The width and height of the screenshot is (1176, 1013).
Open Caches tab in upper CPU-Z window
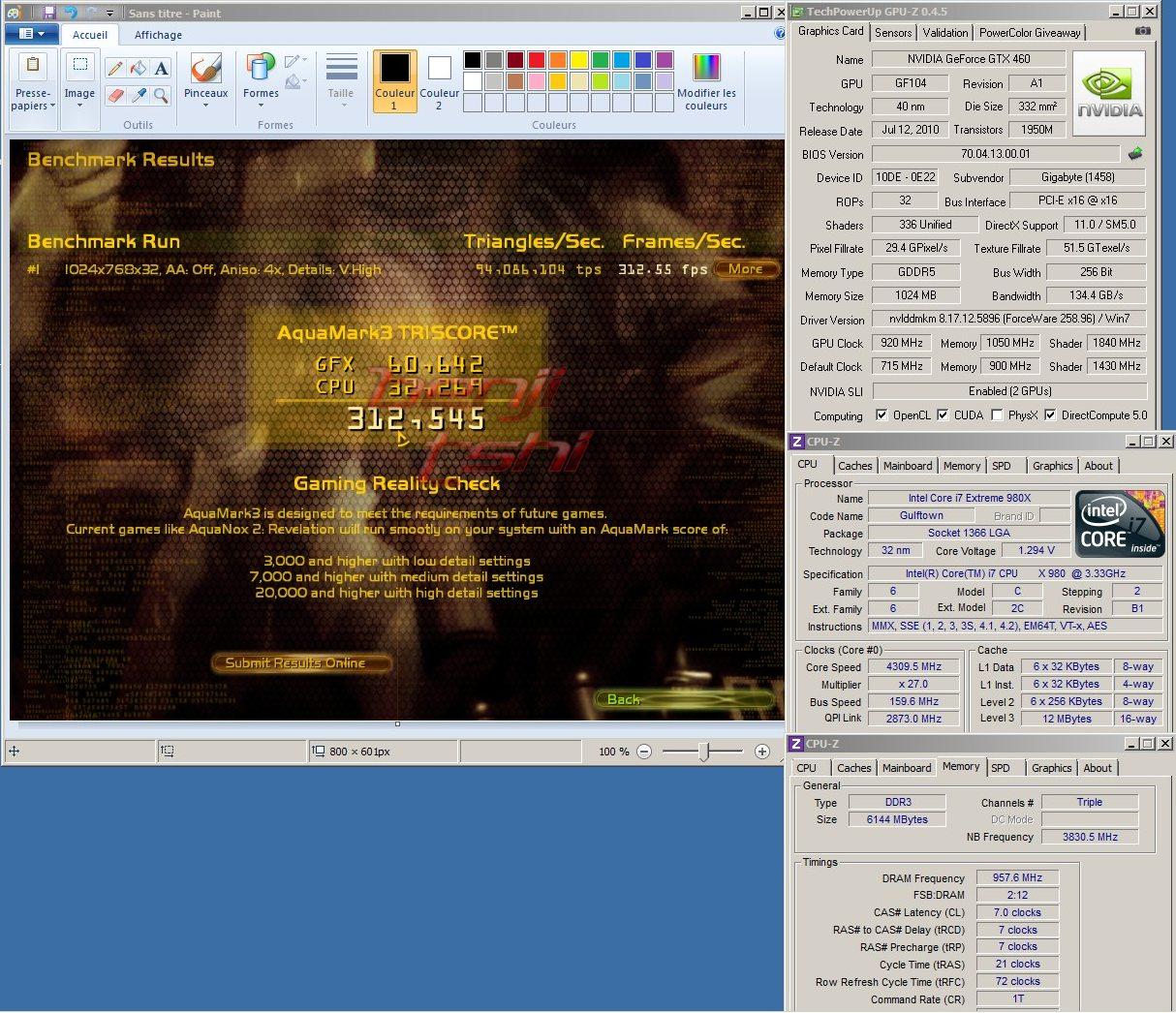click(855, 466)
